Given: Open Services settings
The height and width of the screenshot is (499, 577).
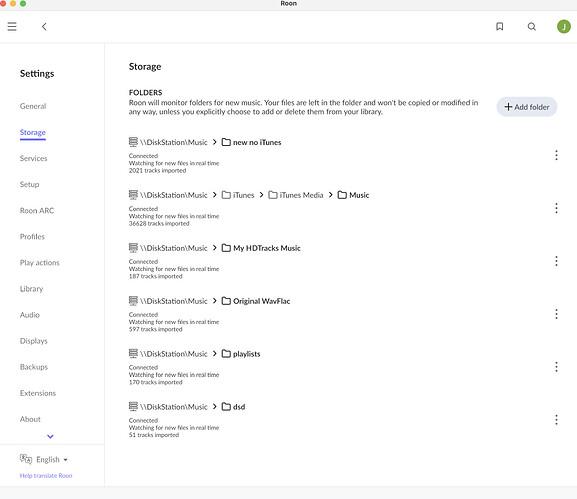Looking at the screenshot, I should click(33, 158).
